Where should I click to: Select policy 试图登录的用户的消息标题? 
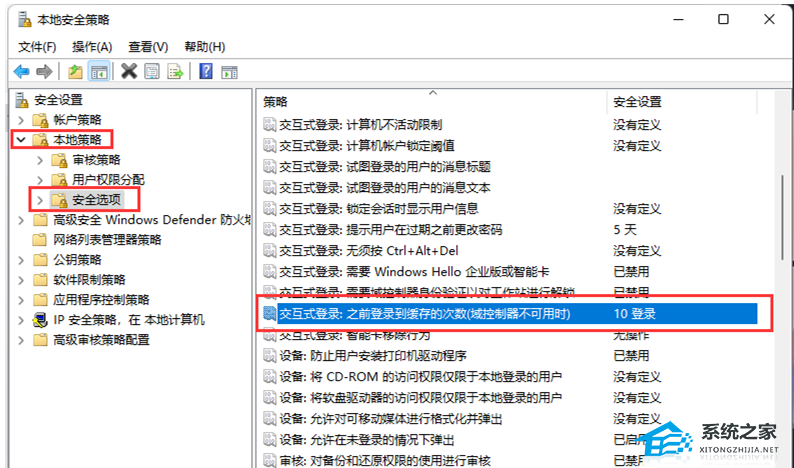[x=385, y=167]
